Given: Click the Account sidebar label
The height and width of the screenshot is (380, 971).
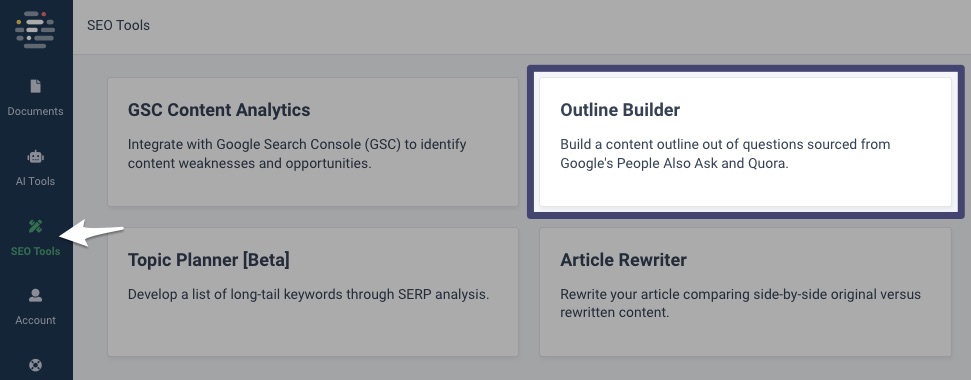Looking at the screenshot, I should click(35, 320).
